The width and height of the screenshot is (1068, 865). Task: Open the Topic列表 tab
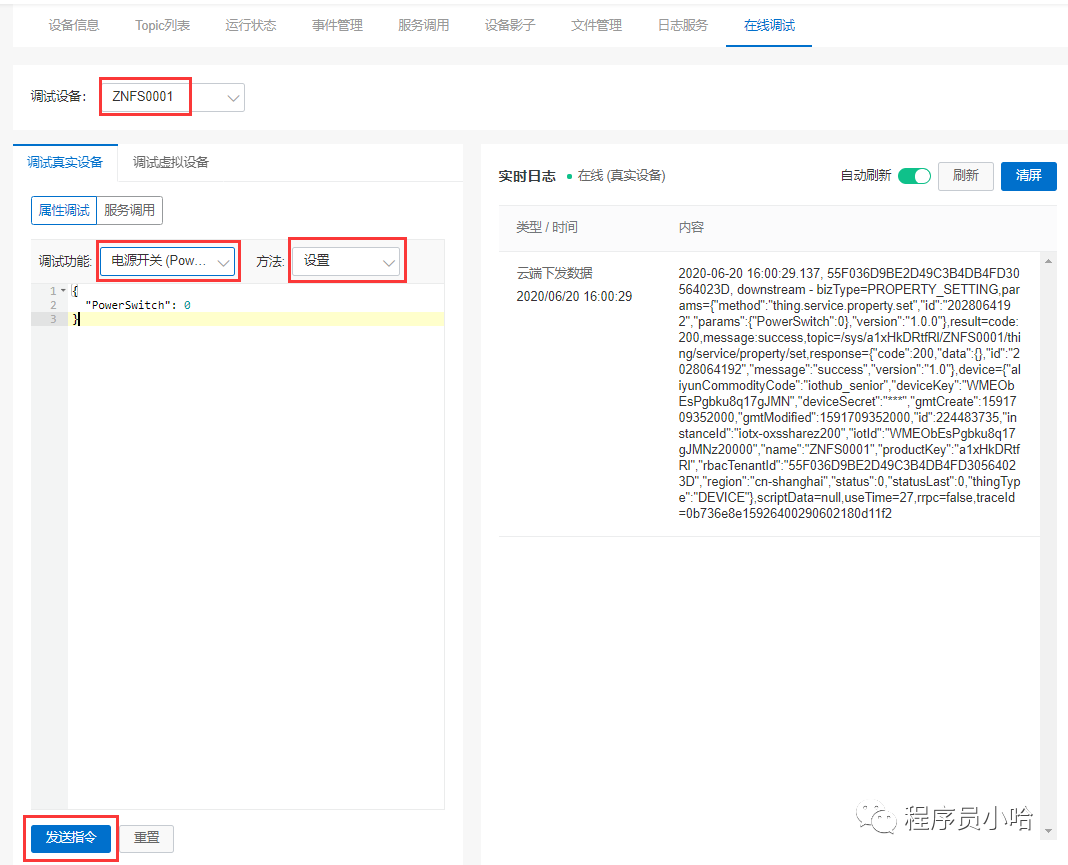(x=162, y=25)
